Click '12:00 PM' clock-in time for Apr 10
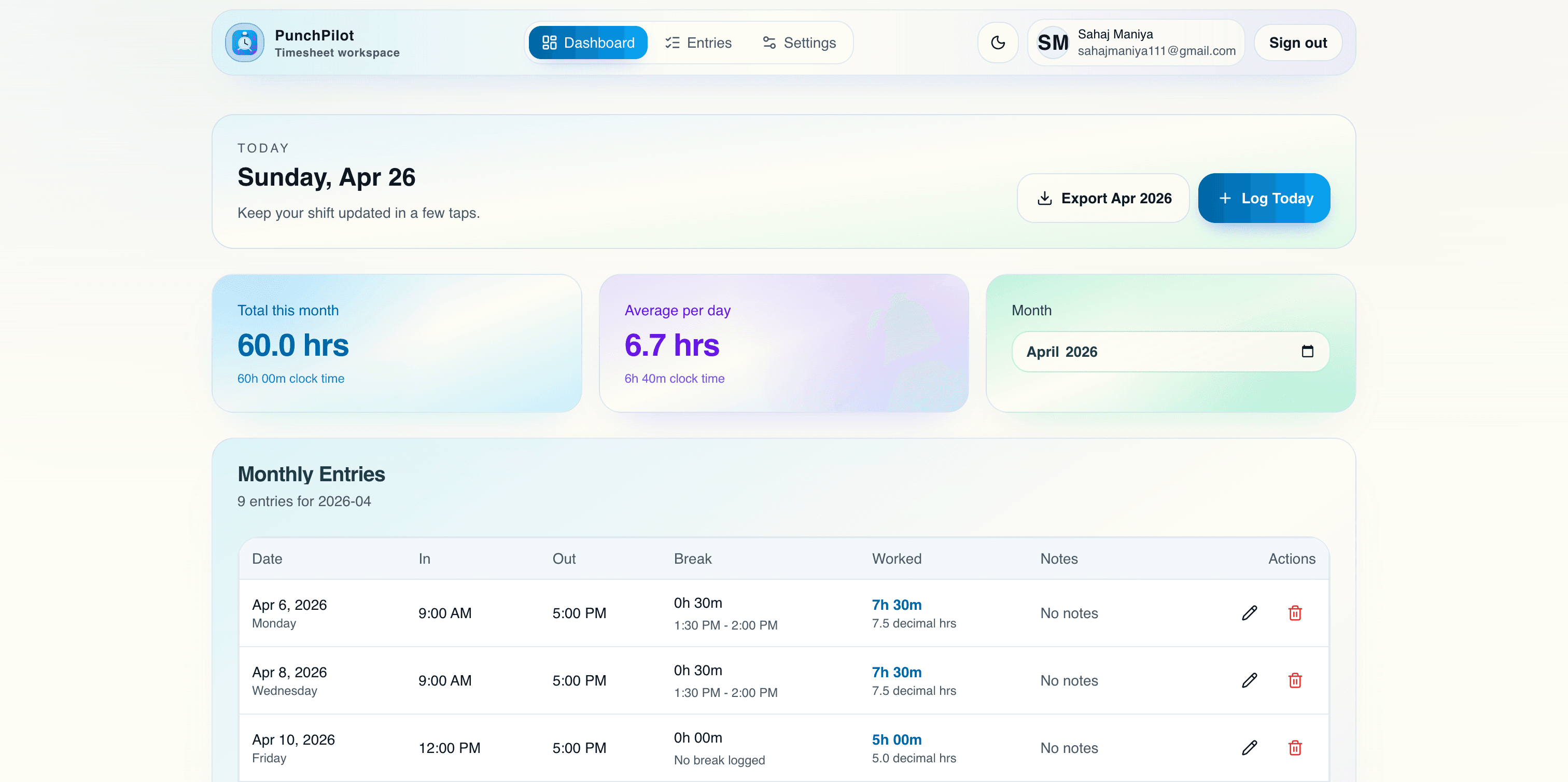 tap(449, 748)
